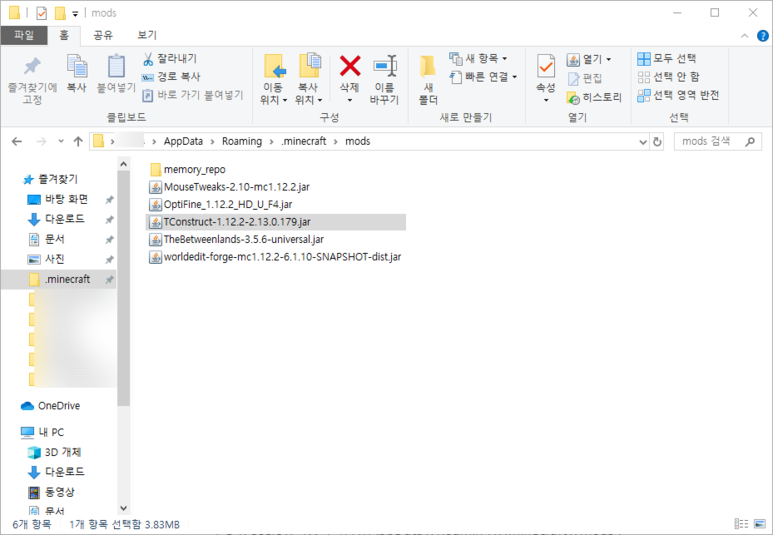The image size is (773, 535).
Task: Open 이동 위치 (Move to) menu
Action: click(x=274, y=80)
